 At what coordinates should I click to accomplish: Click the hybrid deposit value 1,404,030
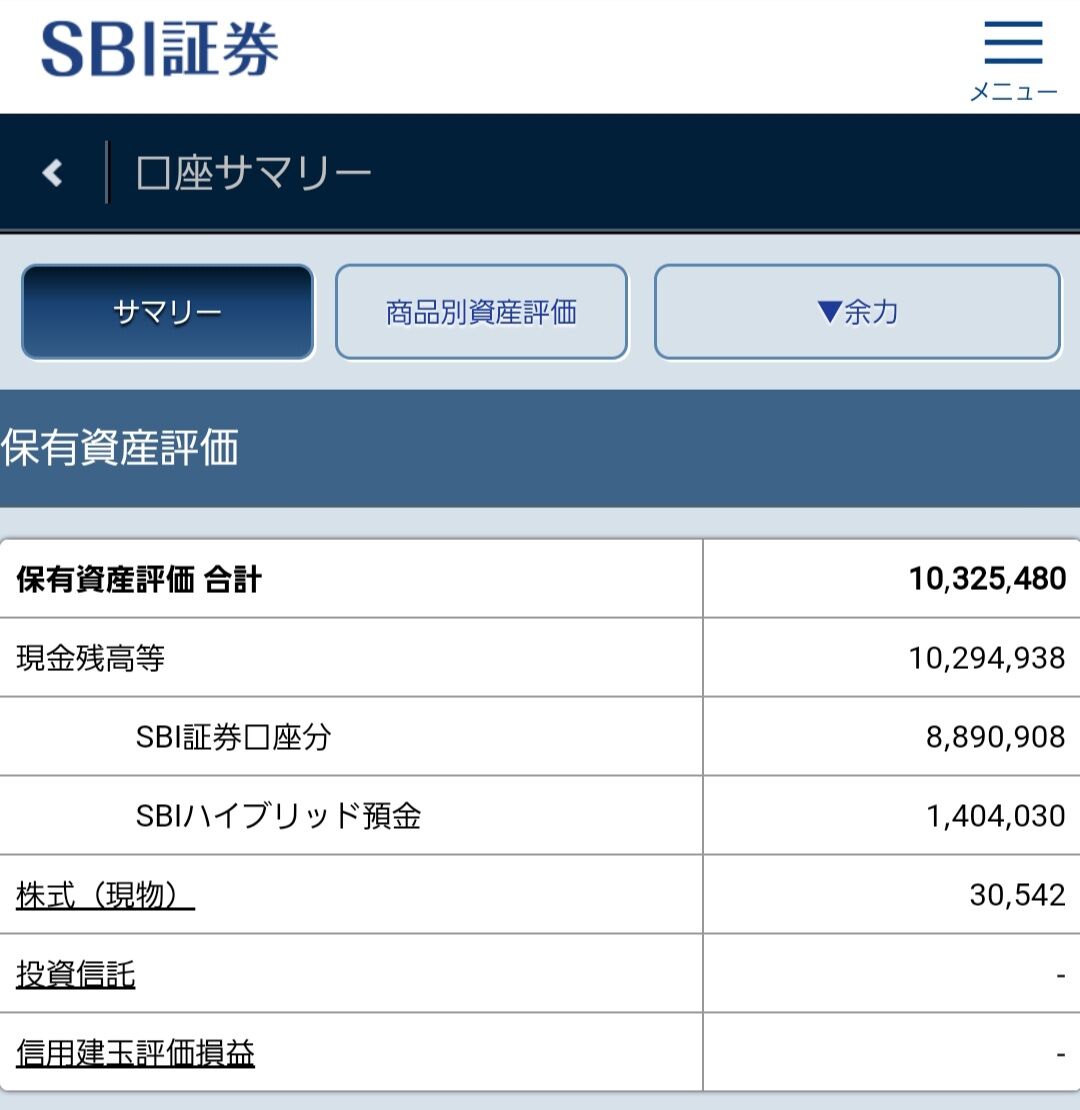pyautogui.click(x=996, y=816)
